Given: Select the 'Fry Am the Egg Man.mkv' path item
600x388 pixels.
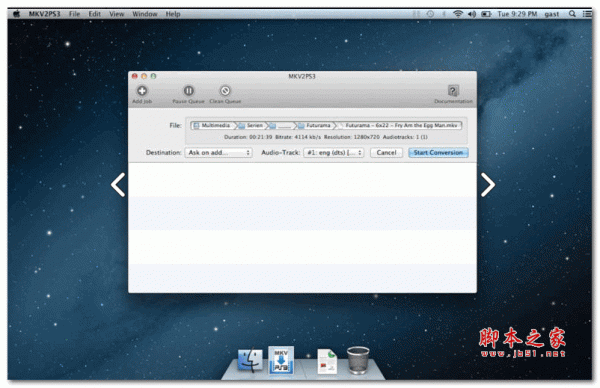Looking at the screenshot, I should click(x=398, y=126).
